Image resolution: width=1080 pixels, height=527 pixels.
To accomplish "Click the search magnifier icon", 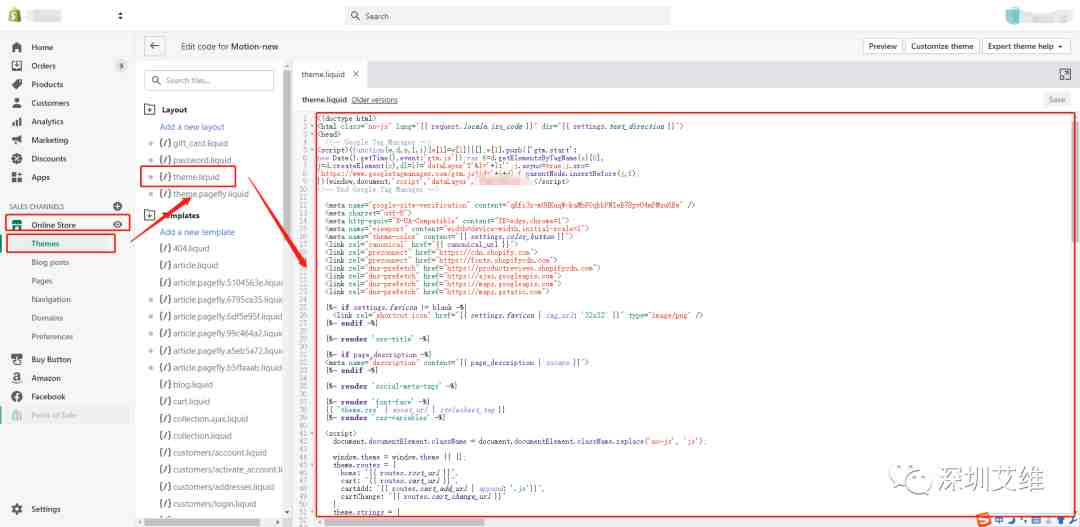I will [x=355, y=15].
